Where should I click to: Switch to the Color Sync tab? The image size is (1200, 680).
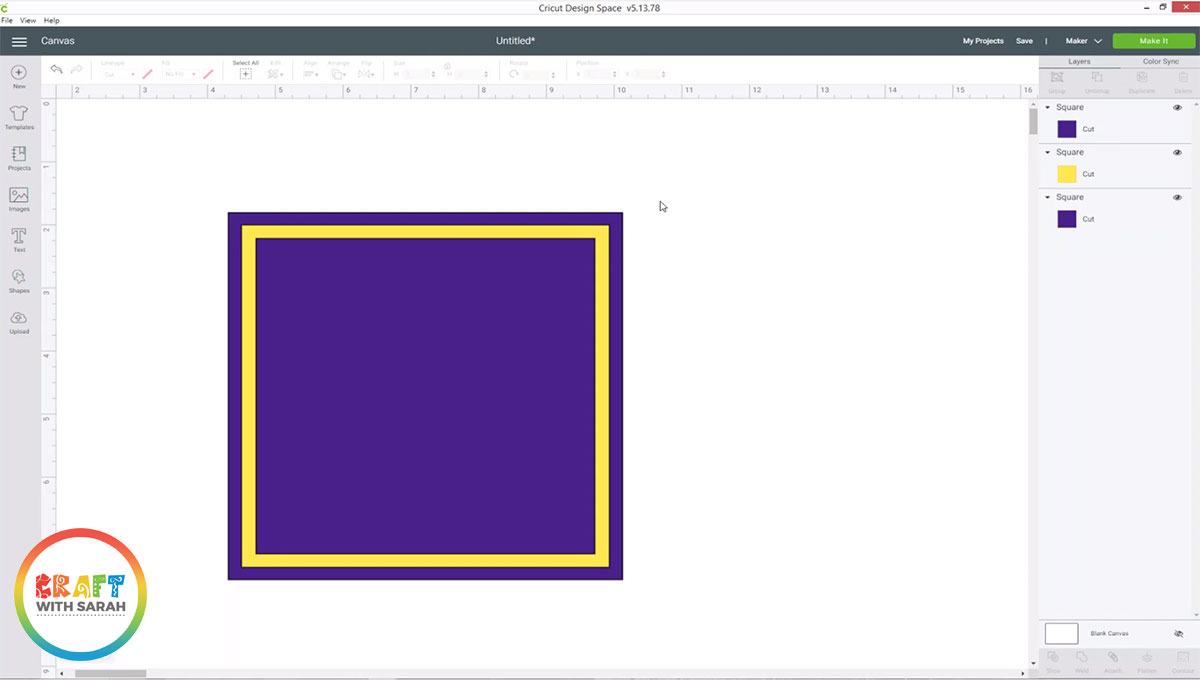click(x=1160, y=61)
